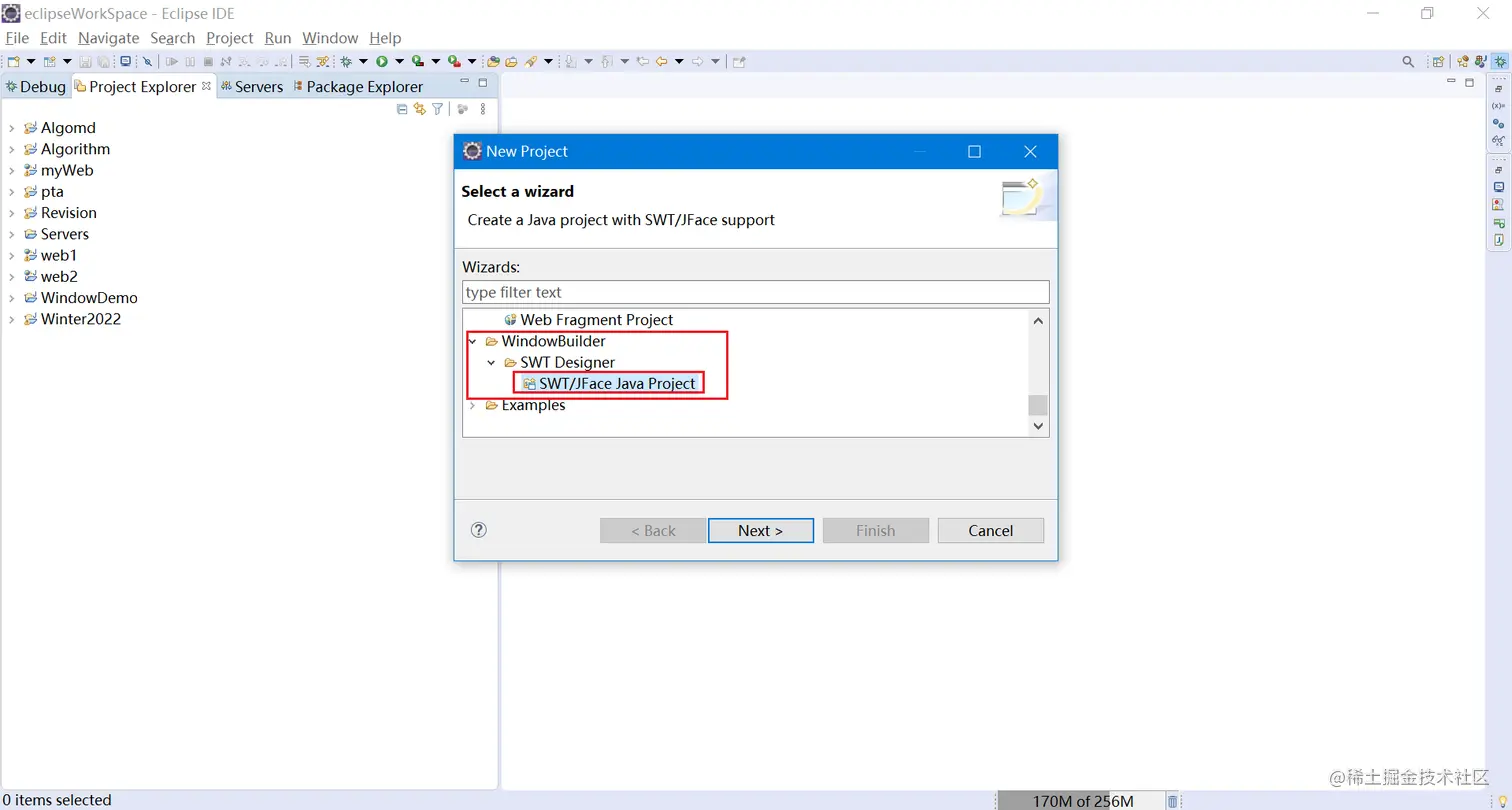The width and height of the screenshot is (1512, 810).
Task: Close the Project Explorer tab
Action: pyautogui.click(x=207, y=86)
